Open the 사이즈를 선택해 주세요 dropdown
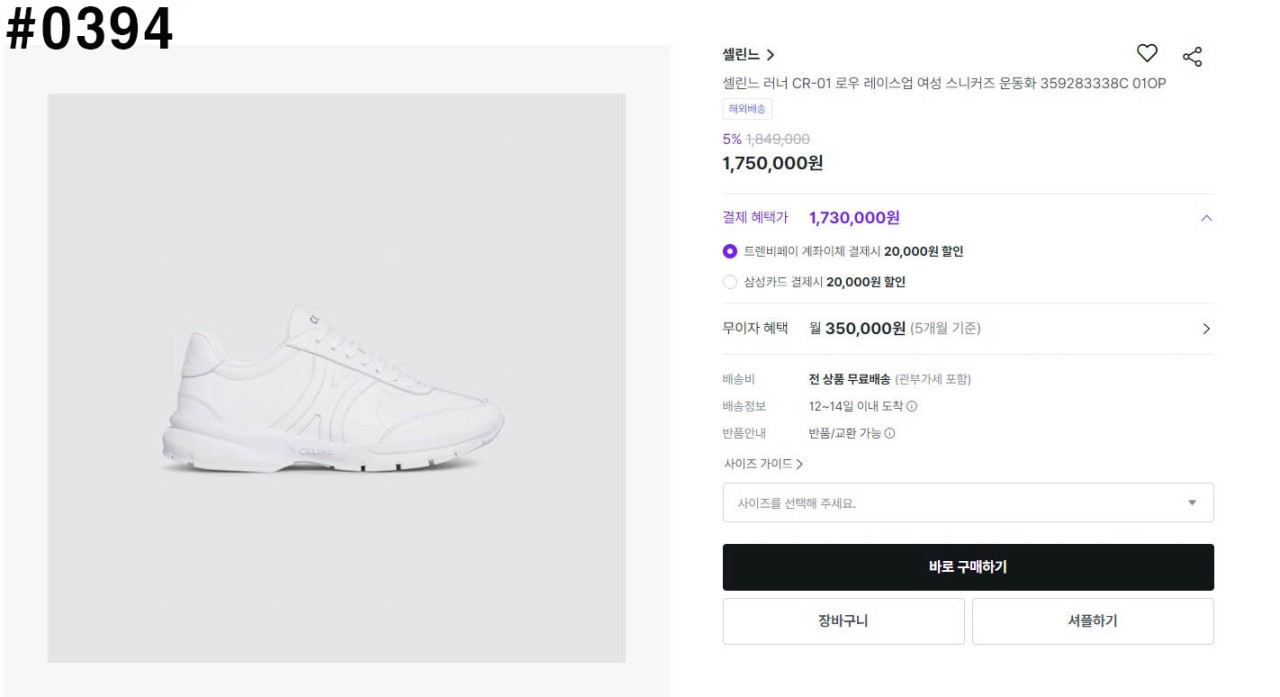This screenshot has height=697, width=1280. [x=967, y=503]
